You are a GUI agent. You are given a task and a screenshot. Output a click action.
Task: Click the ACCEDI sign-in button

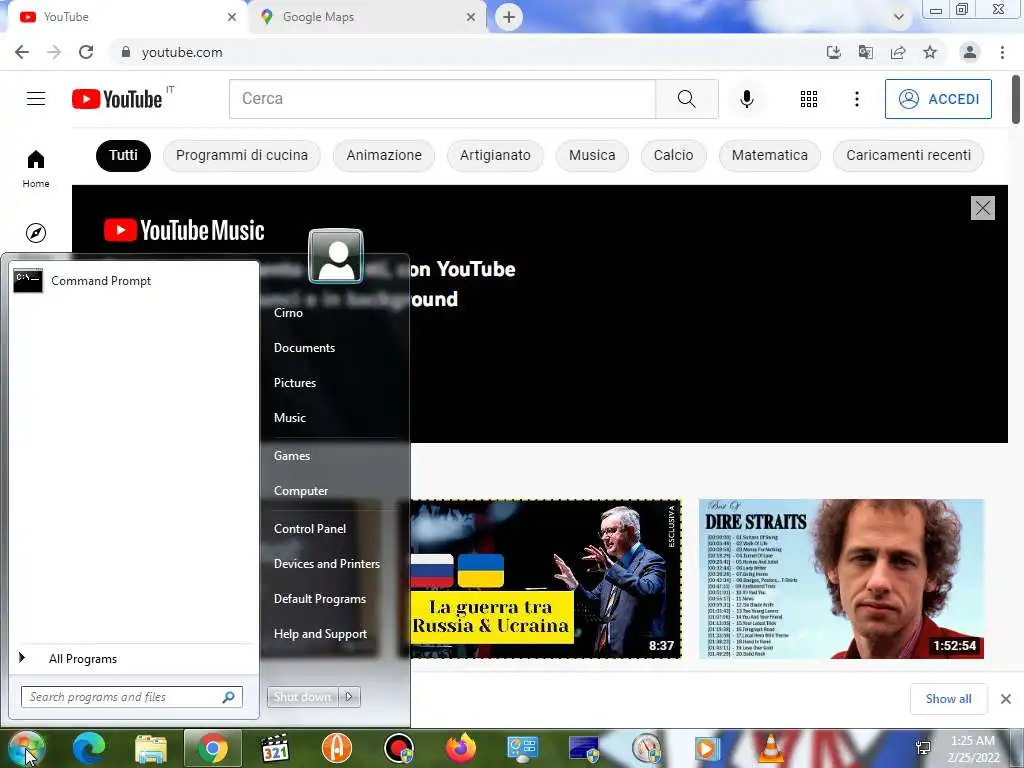point(938,99)
